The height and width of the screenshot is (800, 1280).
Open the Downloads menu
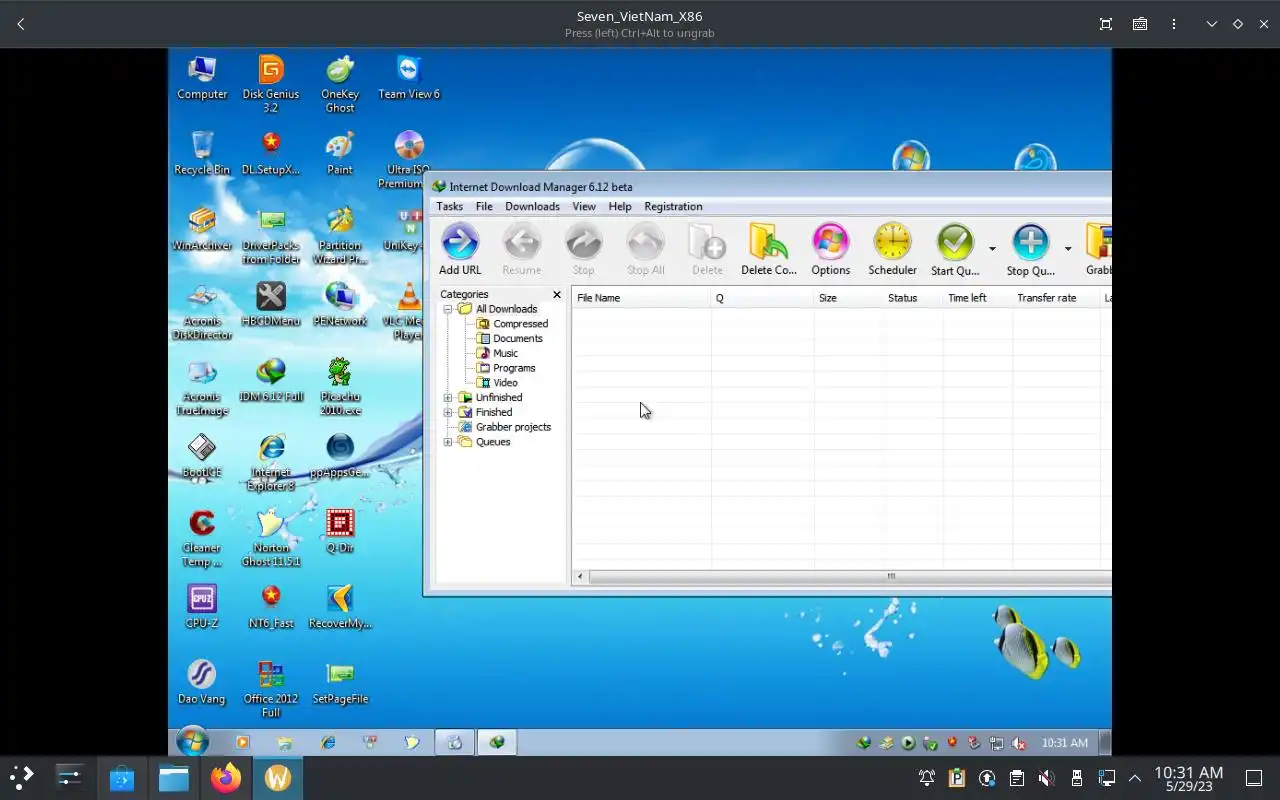point(532,206)
